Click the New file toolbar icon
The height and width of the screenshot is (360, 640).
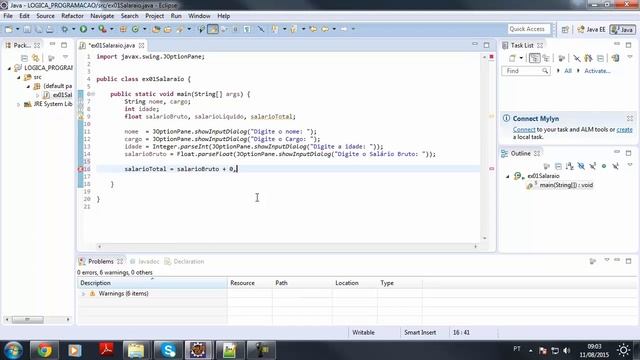(9, 29)
